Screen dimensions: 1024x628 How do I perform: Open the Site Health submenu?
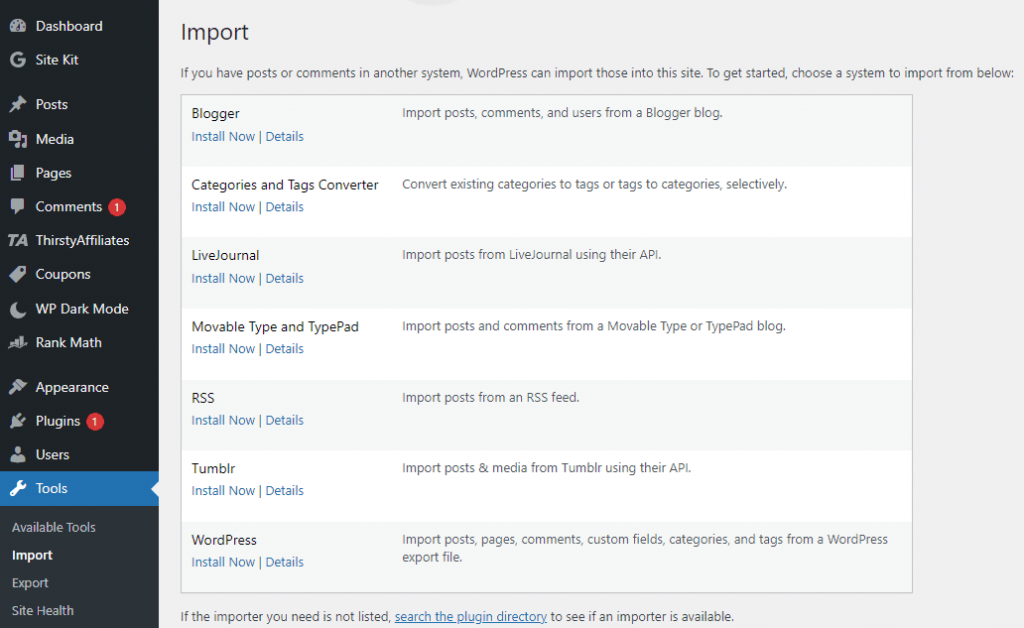[x=42, y=610]
